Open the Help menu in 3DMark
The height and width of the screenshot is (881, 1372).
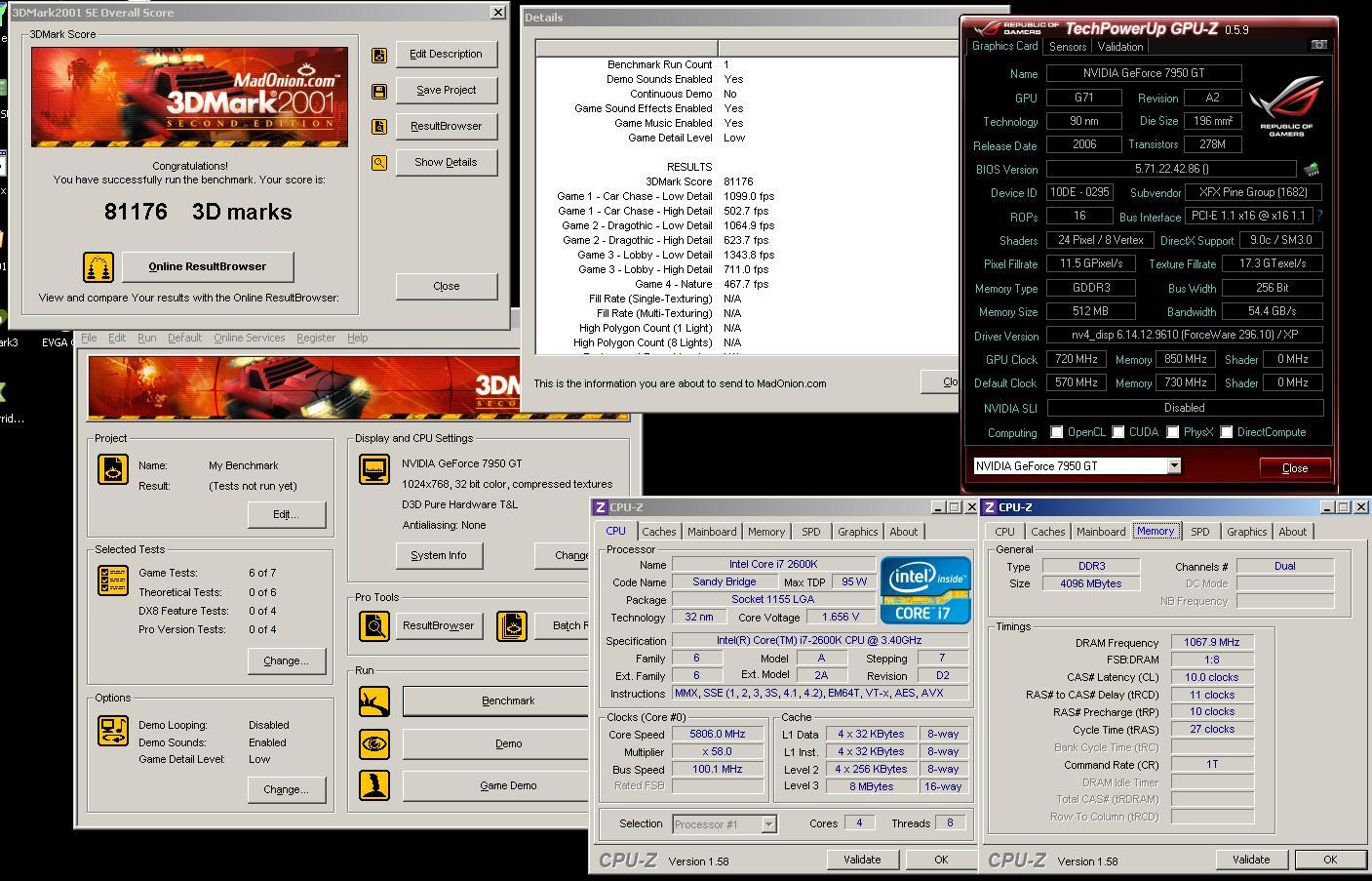pos(357,338)
